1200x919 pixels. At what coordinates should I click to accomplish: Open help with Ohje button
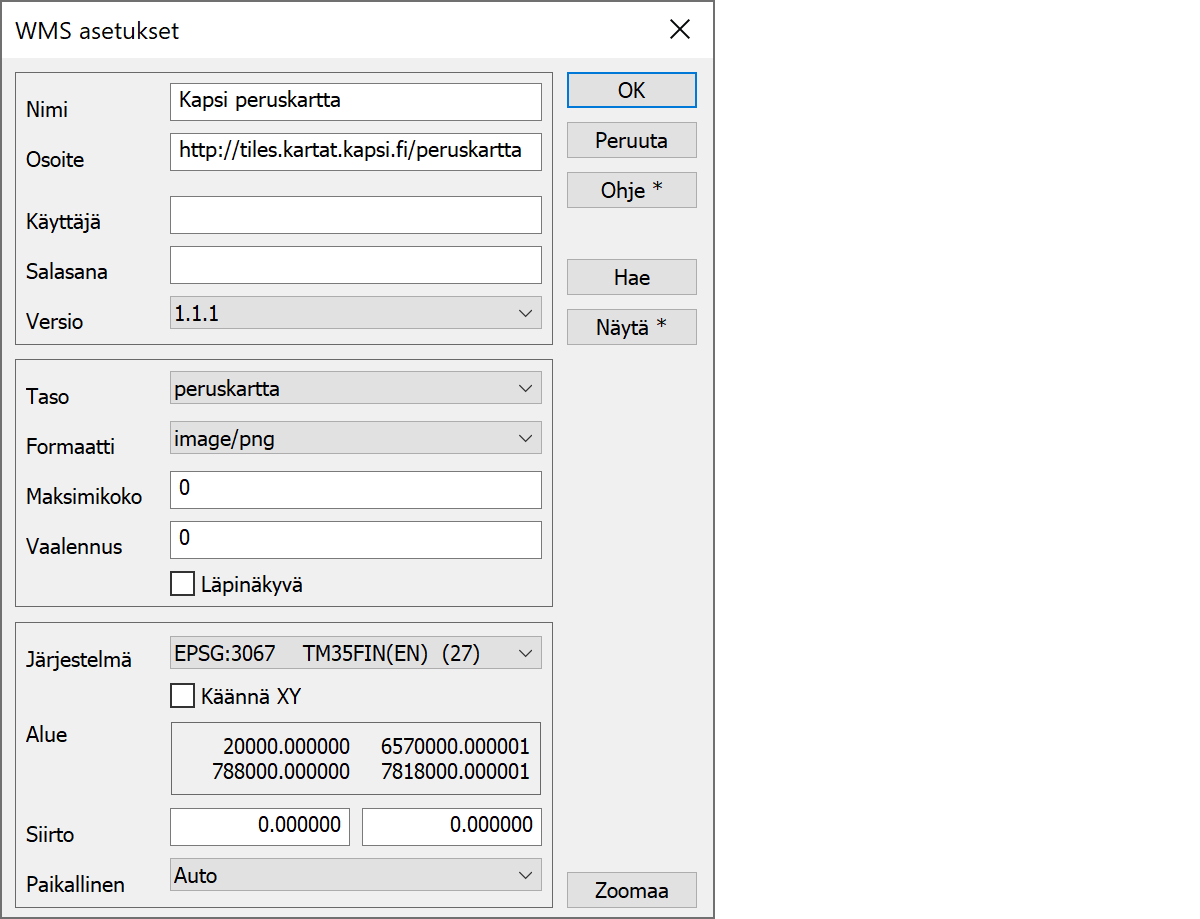pyautogui.click(x=631, y=190)
